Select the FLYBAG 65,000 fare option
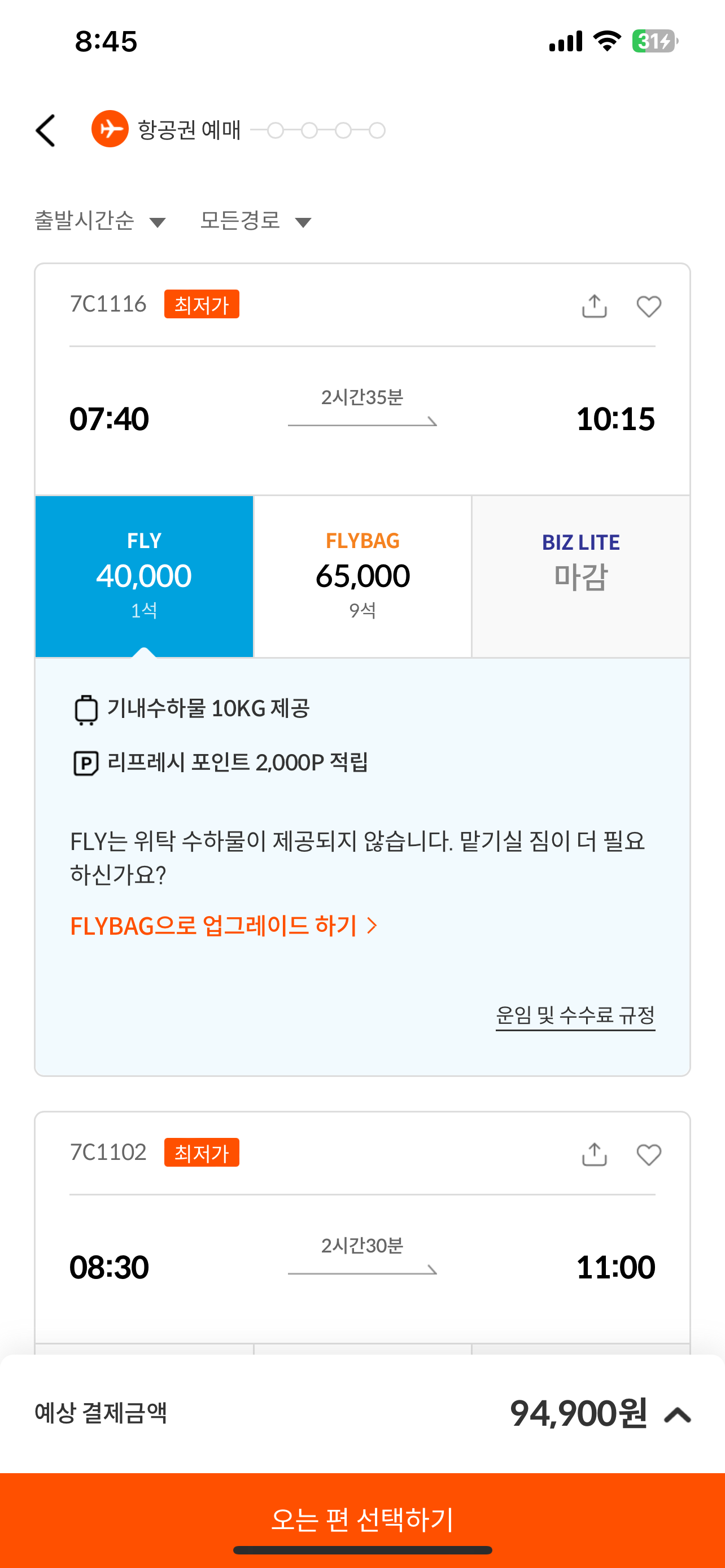 (362, 575)
